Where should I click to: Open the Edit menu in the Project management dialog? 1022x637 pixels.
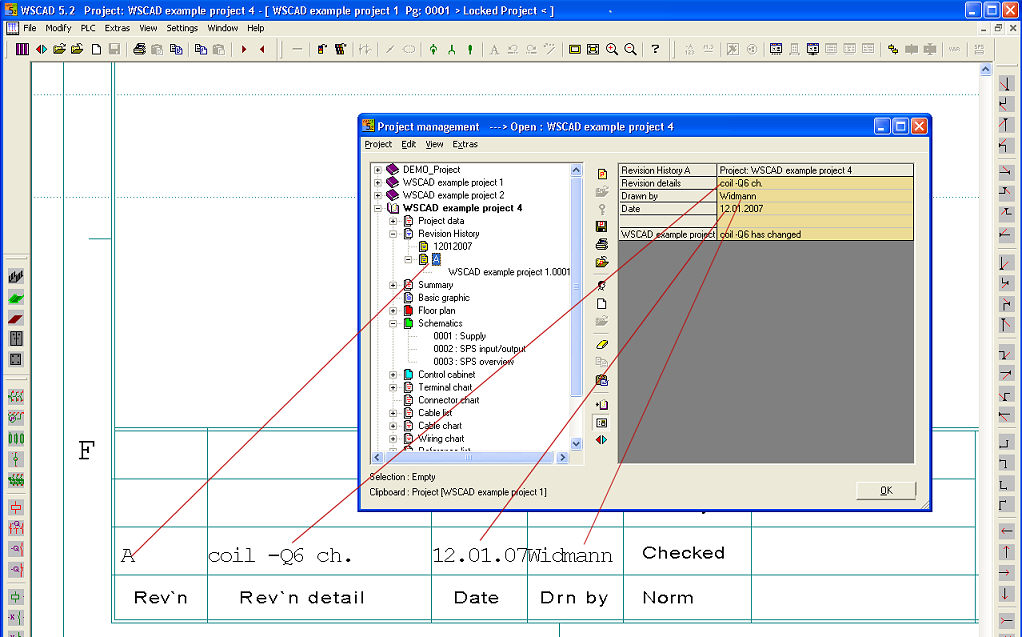pos(409,144)
